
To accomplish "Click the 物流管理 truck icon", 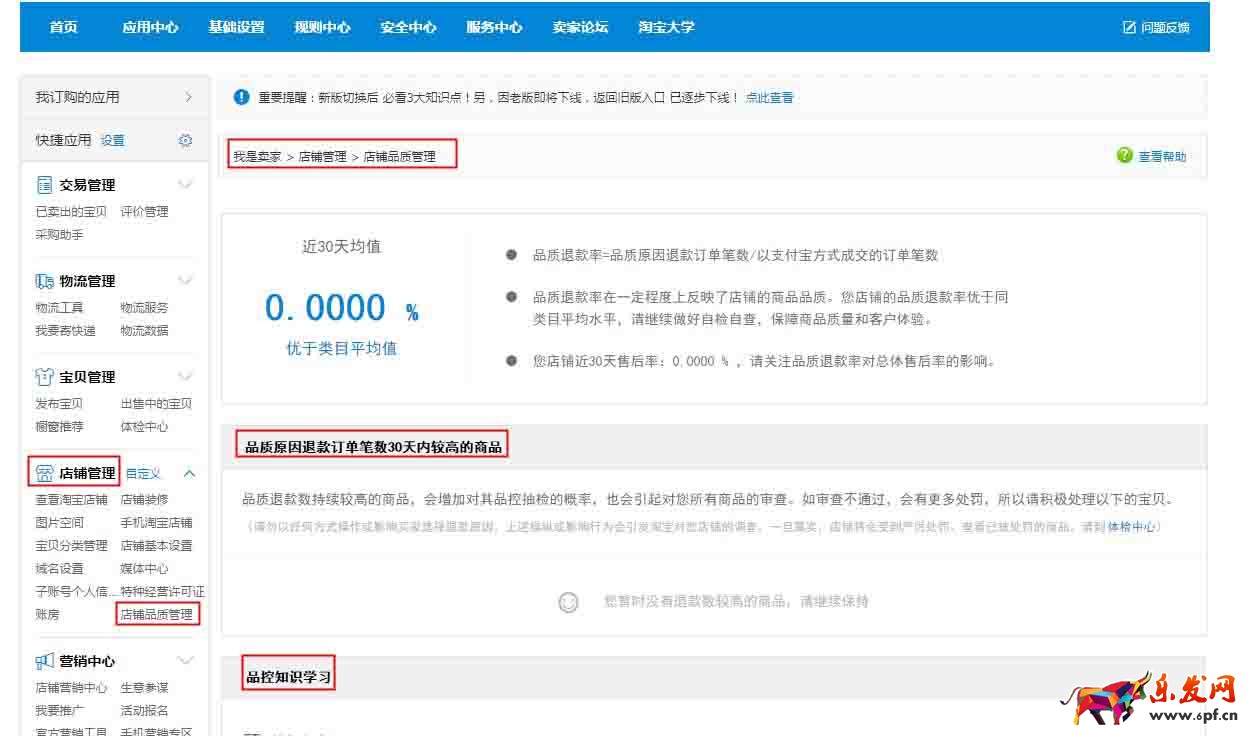I will click(x=44, y=281).
